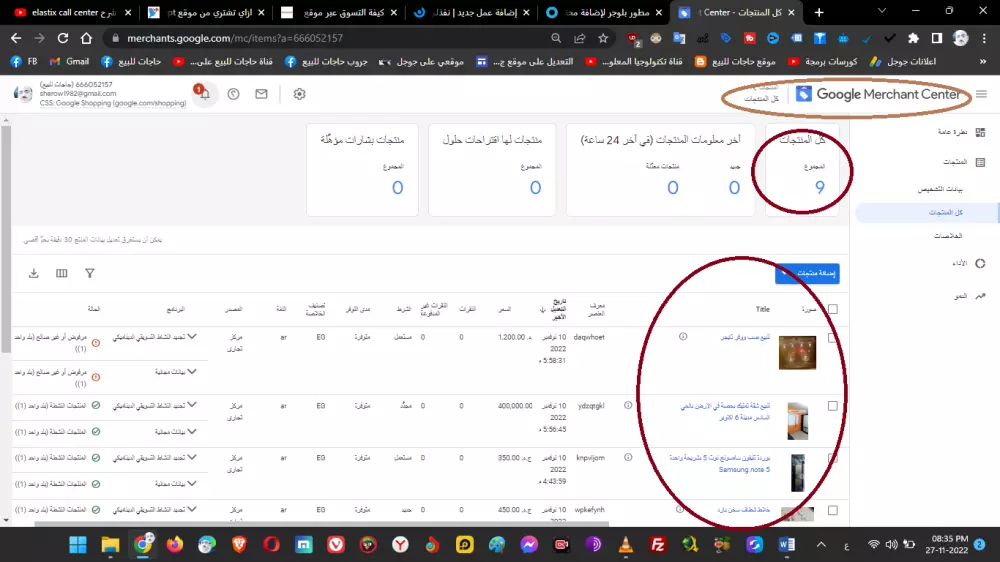Image resolution: width=1000 pixels, height=562 pixels.
Task: Open Products section in sidebar
Action: (x=954, y=162)
